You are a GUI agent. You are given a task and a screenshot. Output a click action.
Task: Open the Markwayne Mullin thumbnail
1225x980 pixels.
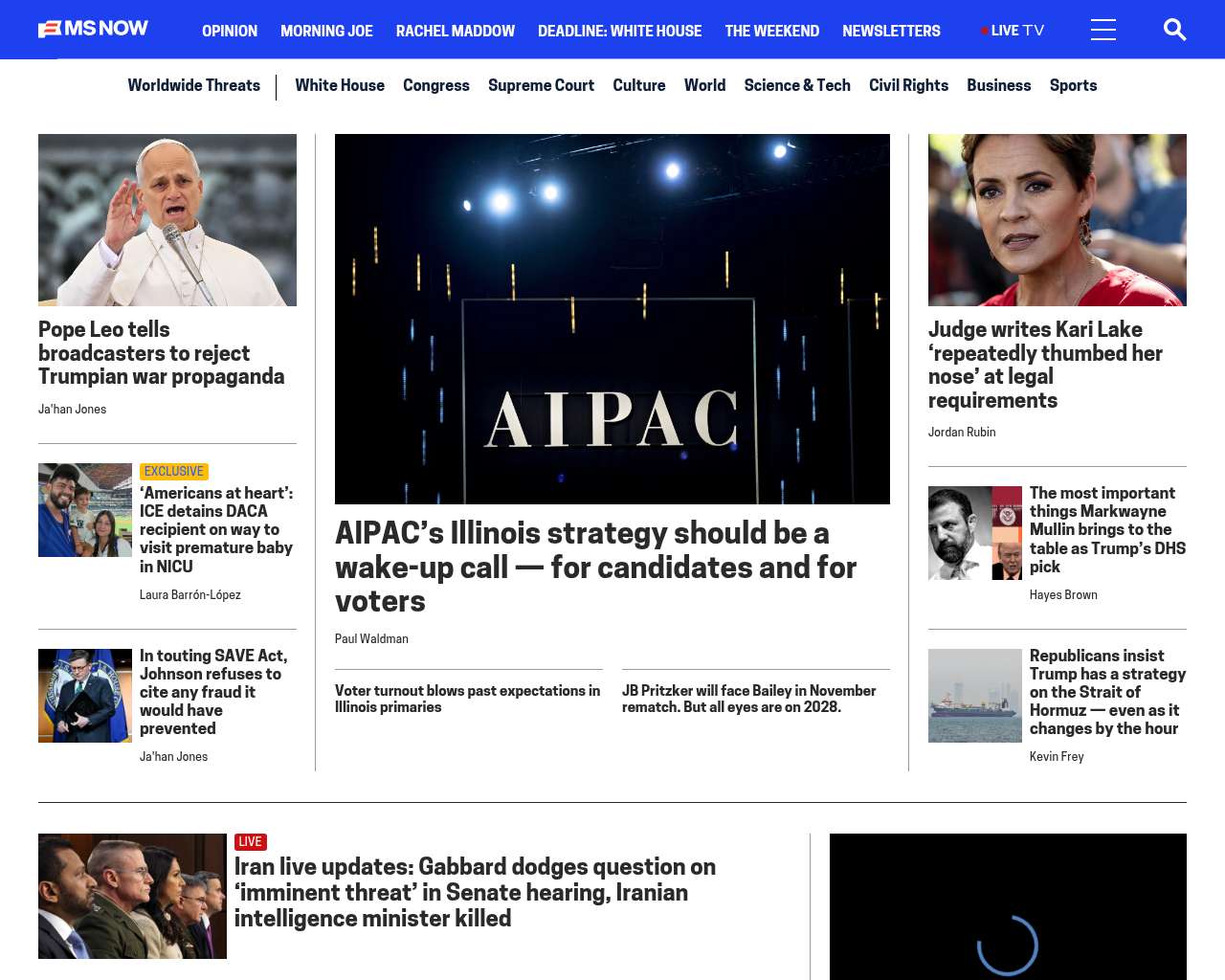click(x=975, y=533)
